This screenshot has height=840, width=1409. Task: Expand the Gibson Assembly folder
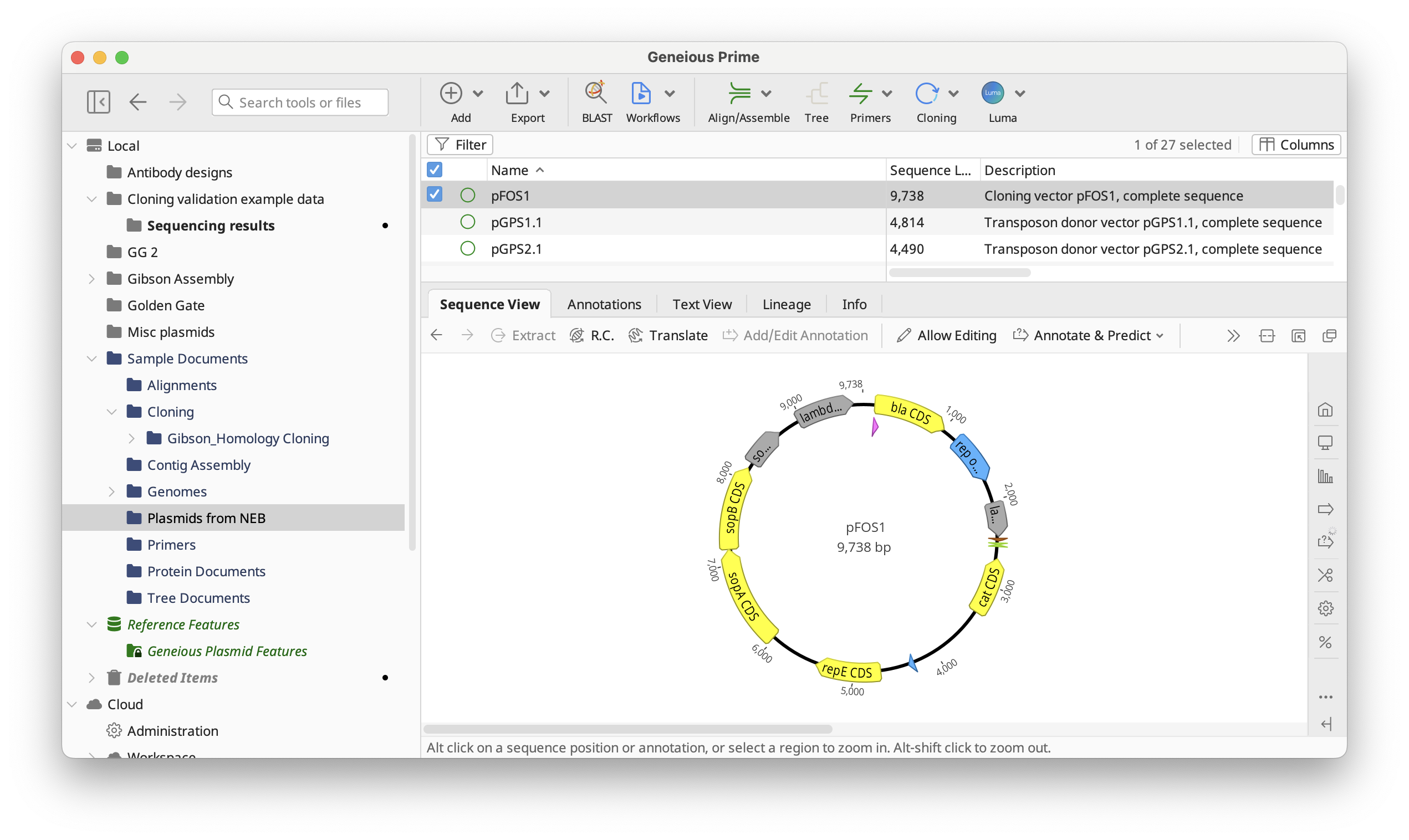(91, 279)
